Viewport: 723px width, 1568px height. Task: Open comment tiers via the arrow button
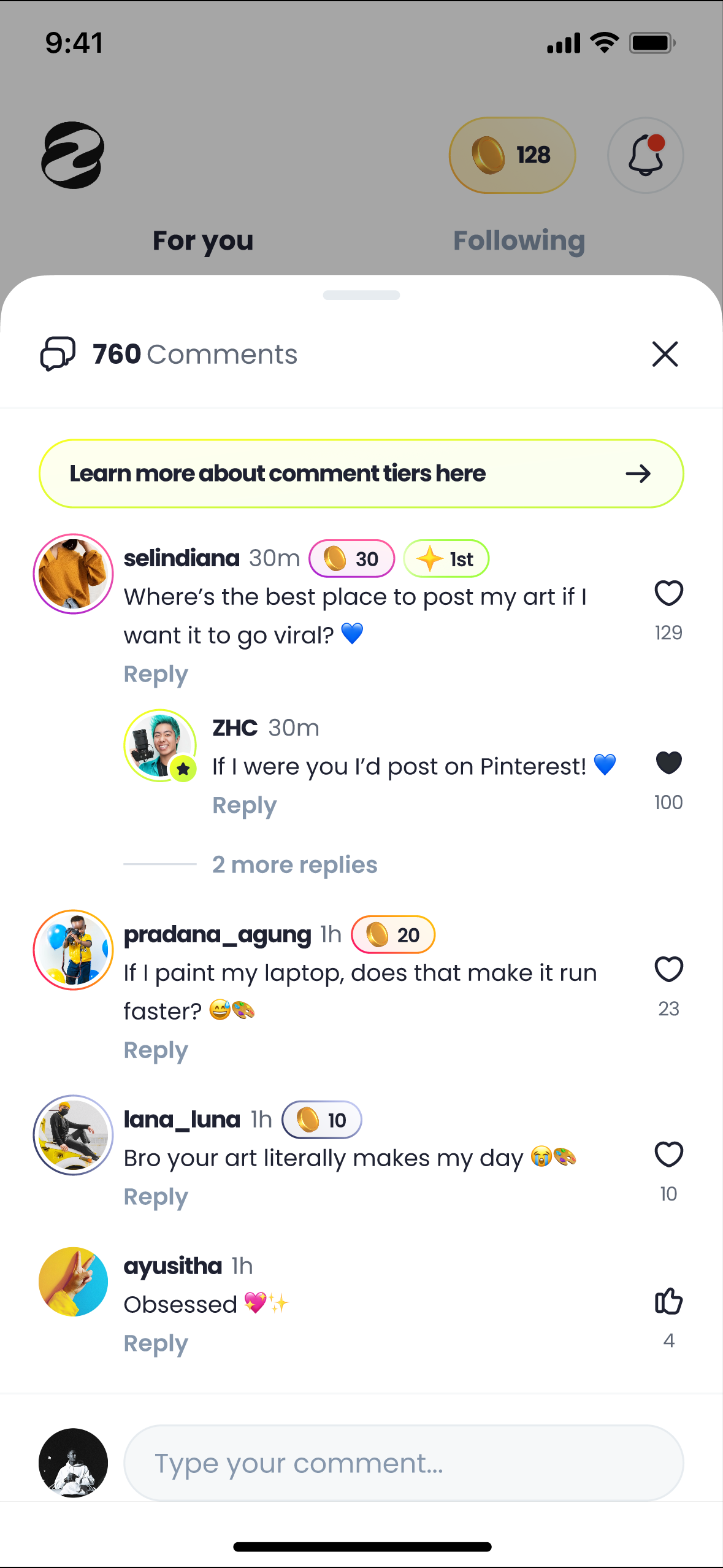tap(638, 473)
